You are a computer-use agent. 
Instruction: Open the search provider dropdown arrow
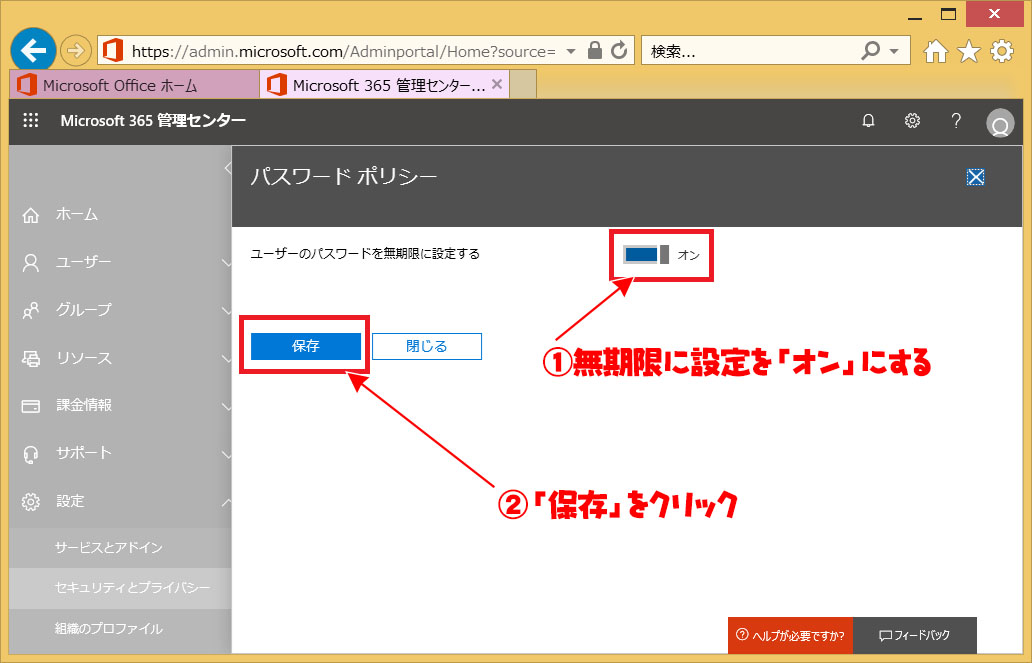(894, 51)
